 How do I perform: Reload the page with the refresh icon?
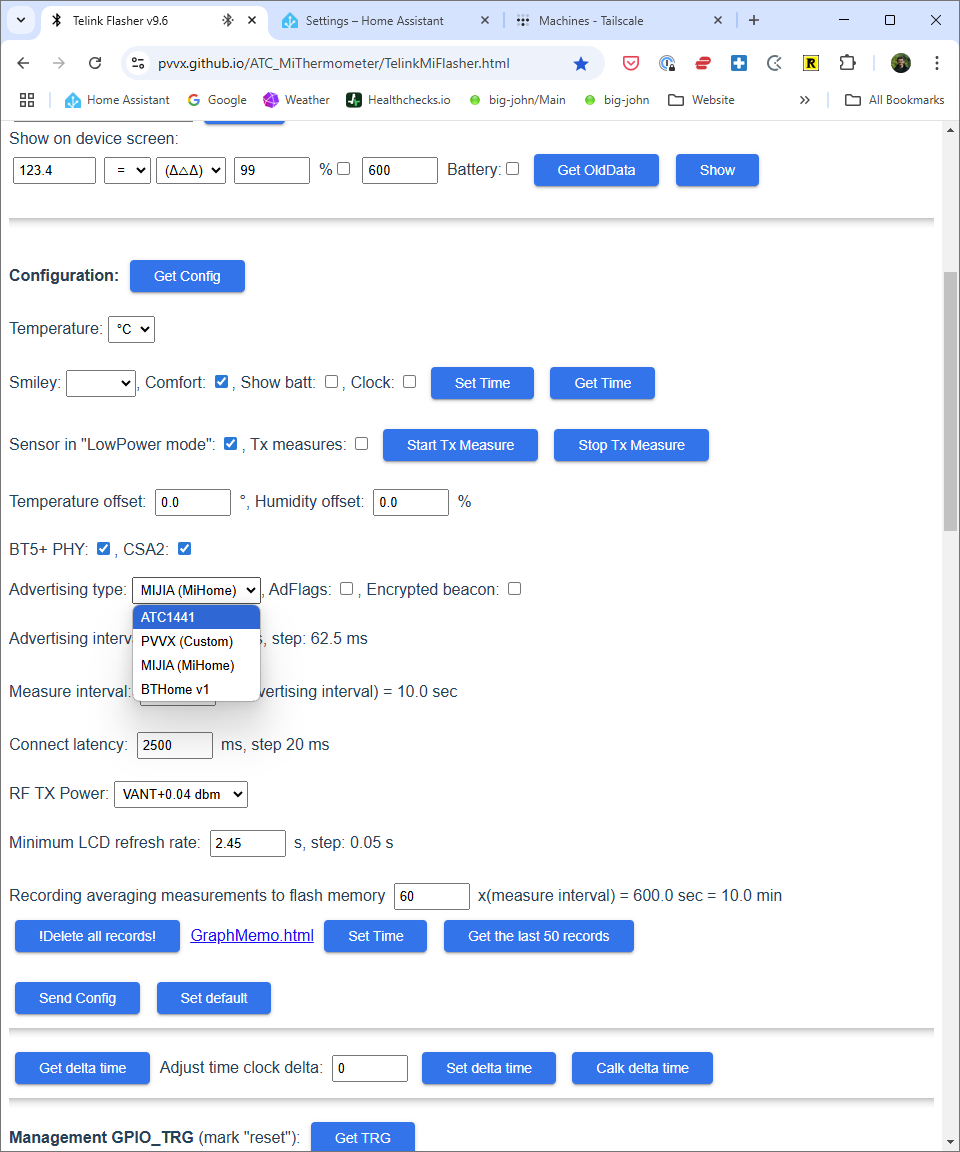(95, 63)
